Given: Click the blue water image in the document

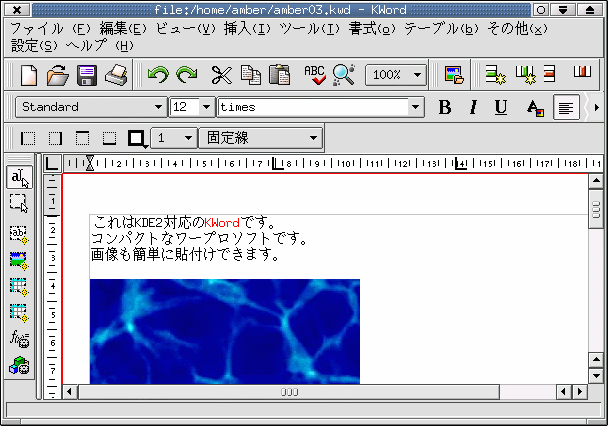Looking at the screenshot, I should click(x=225, y=331).
